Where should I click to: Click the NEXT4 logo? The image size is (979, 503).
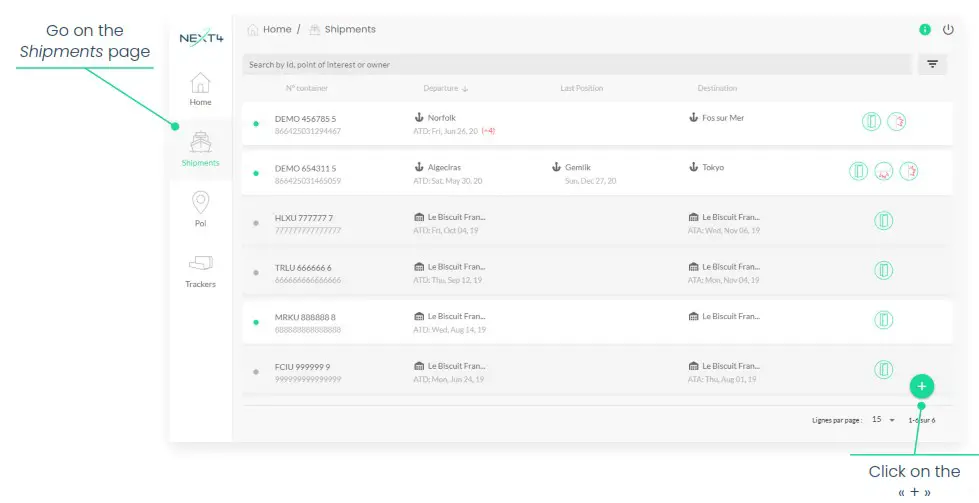201,38
